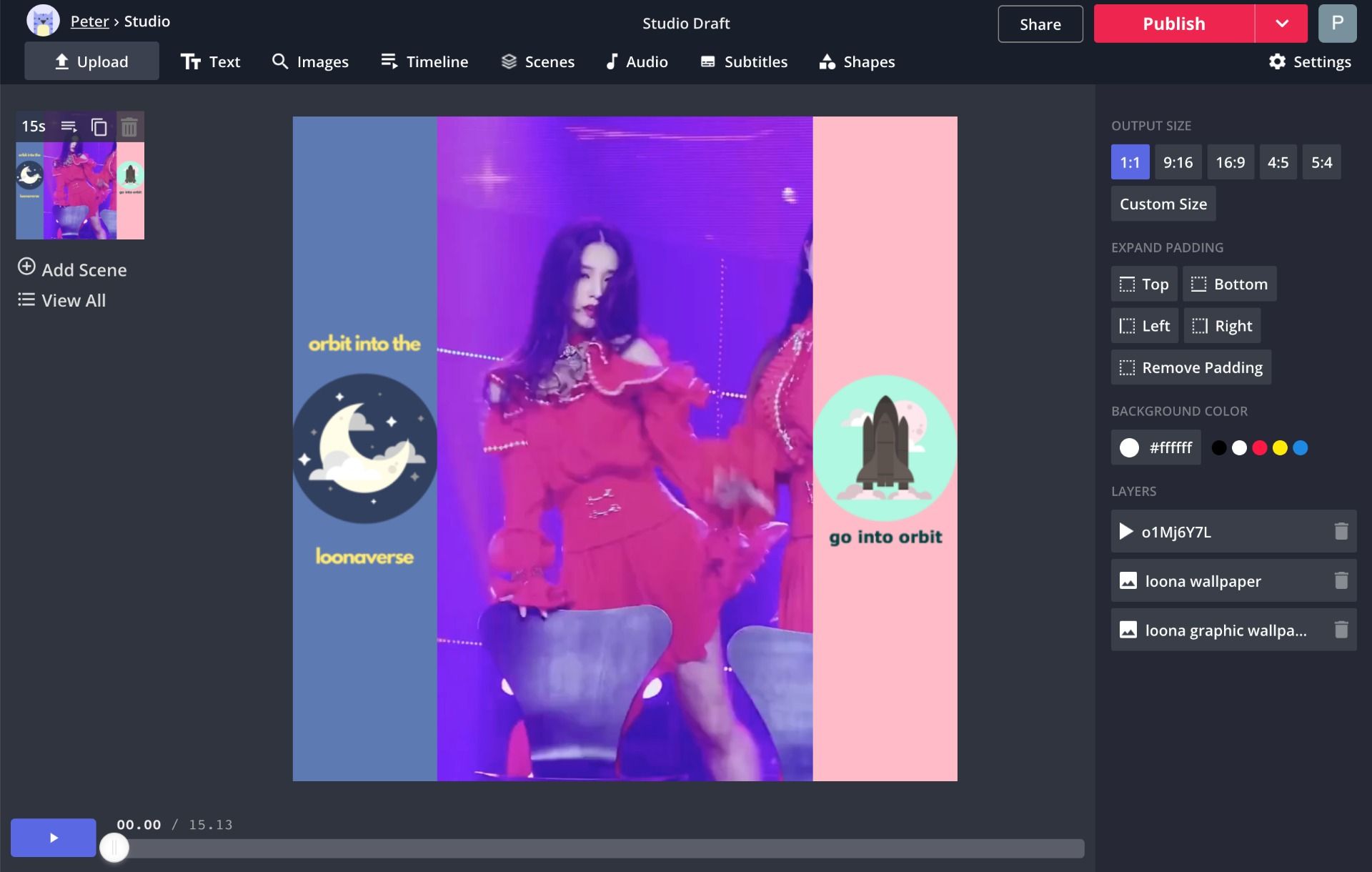Select the 9:16 output size
Viewport: 1372px width, 872px height.
(1178, 162)
